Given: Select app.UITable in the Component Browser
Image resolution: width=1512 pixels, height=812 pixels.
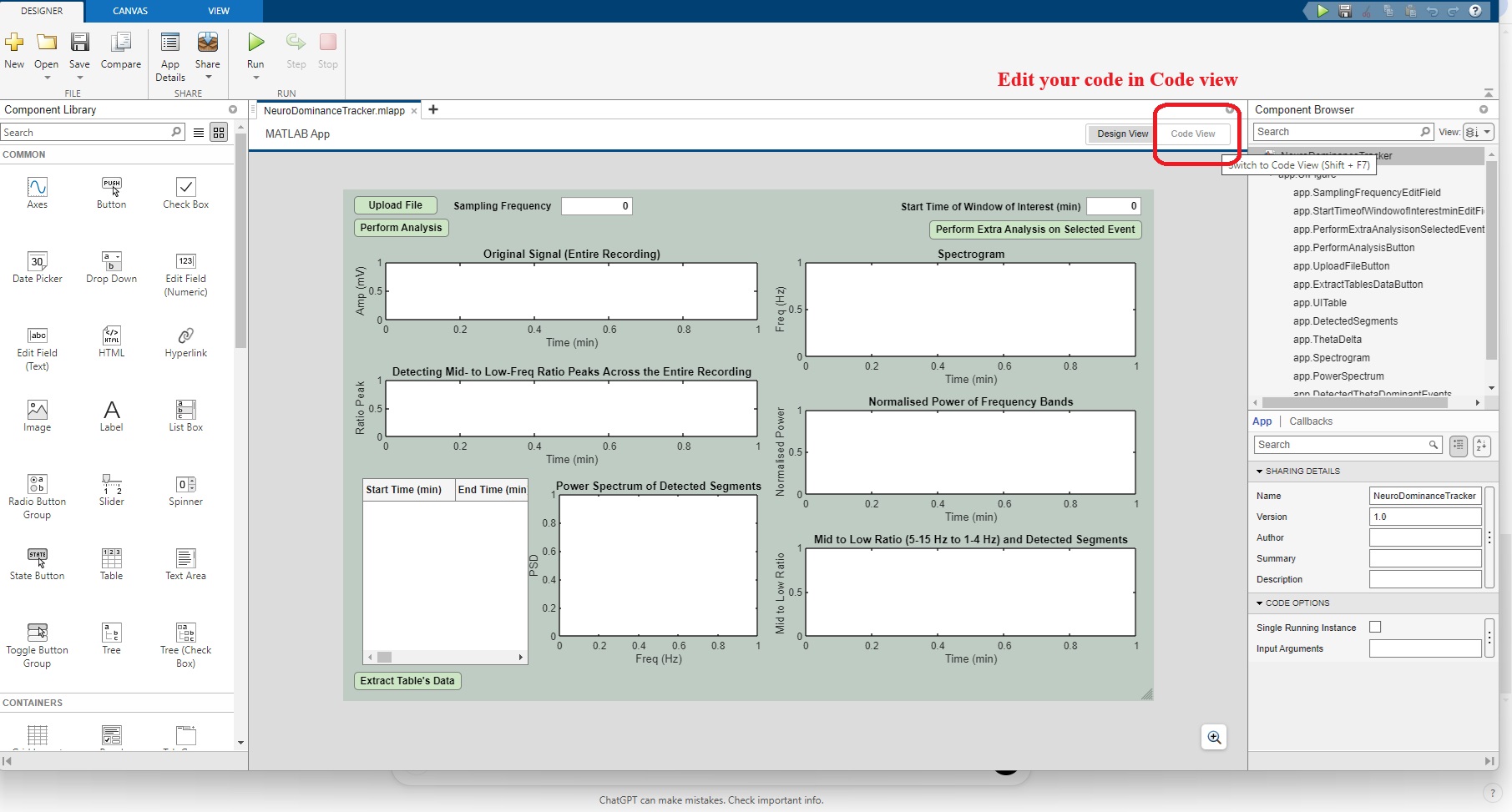Looking at the screenshot, I should [x=1322, y=302].
